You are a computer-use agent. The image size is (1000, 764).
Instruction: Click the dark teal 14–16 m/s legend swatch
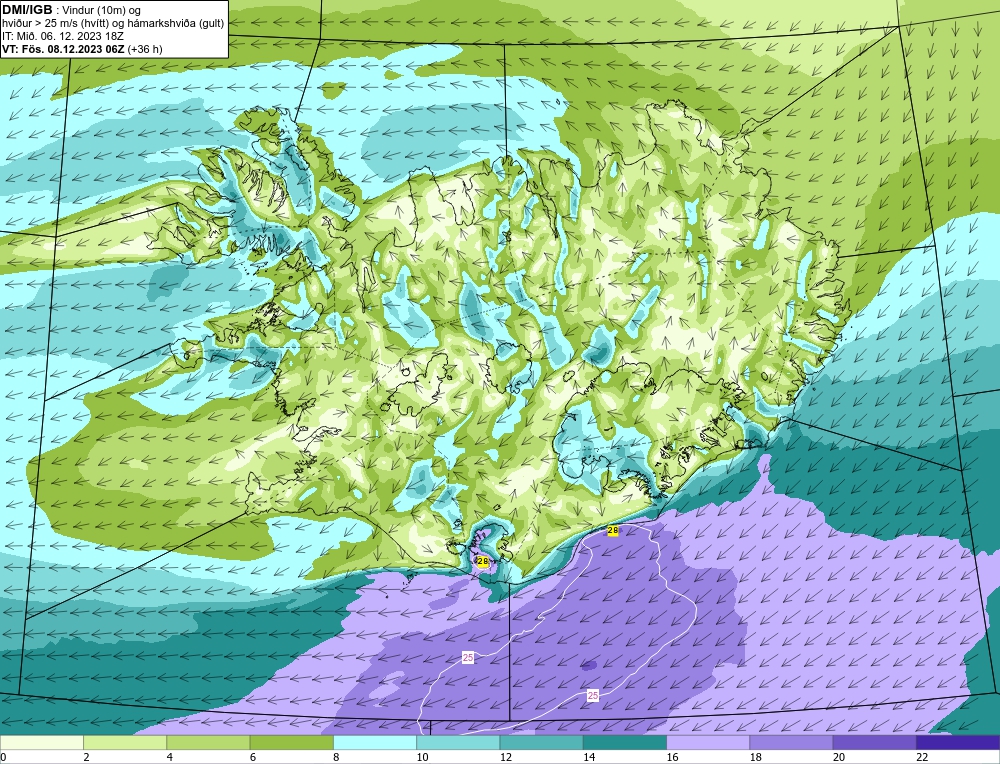(x=625, y=742)
